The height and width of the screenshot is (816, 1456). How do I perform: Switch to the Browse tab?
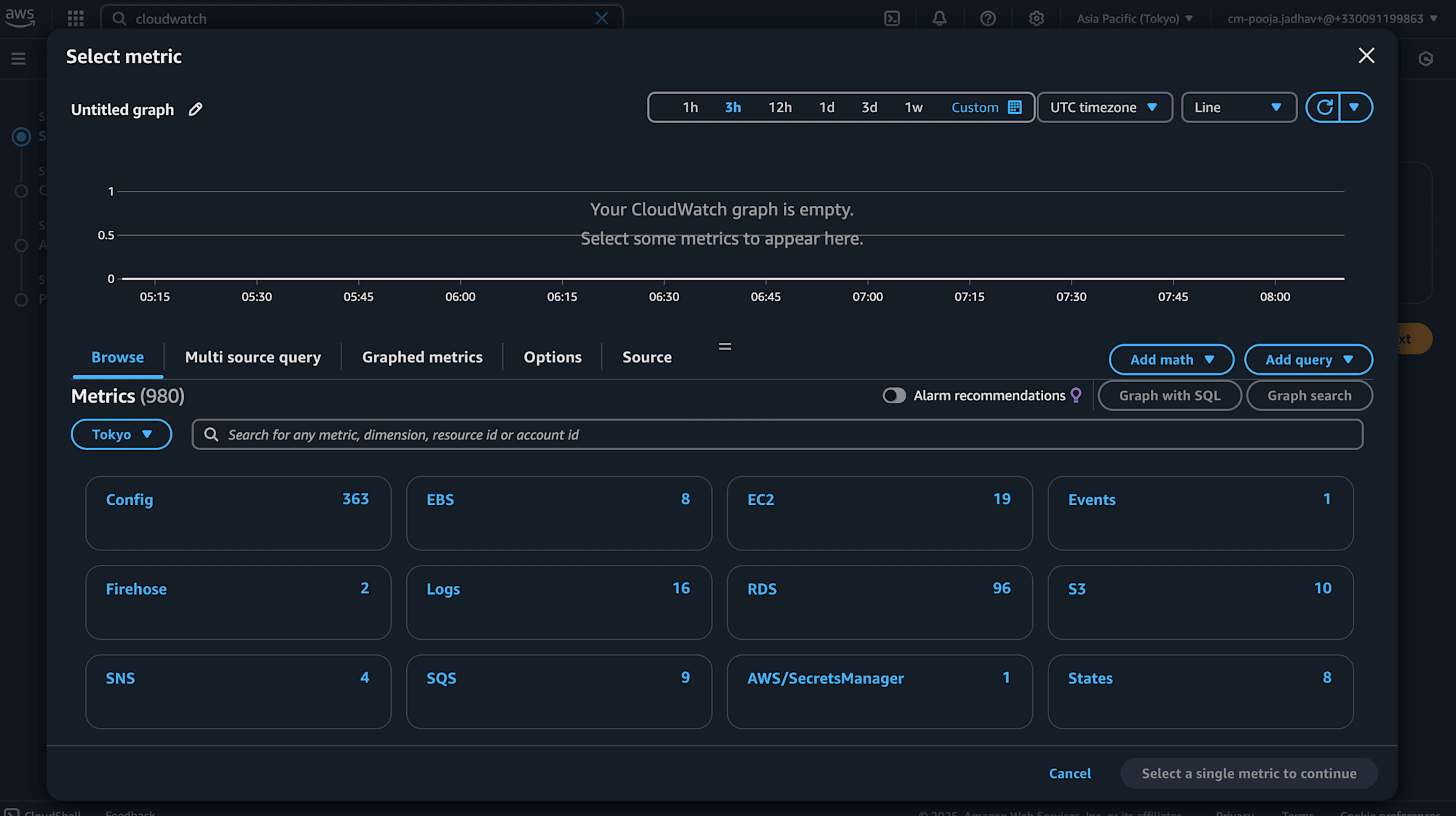118,357
